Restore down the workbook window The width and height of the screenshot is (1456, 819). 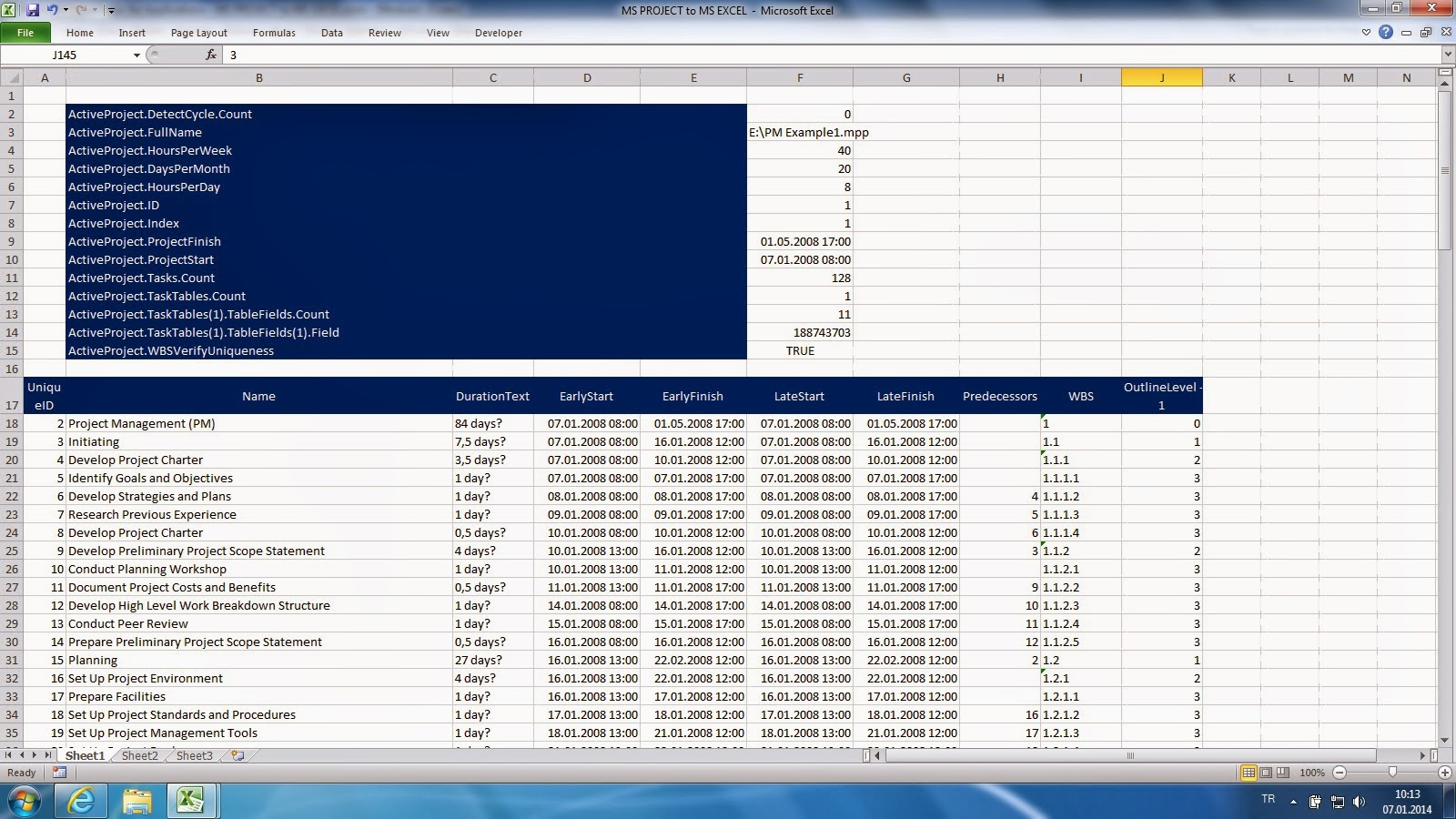1426,33
